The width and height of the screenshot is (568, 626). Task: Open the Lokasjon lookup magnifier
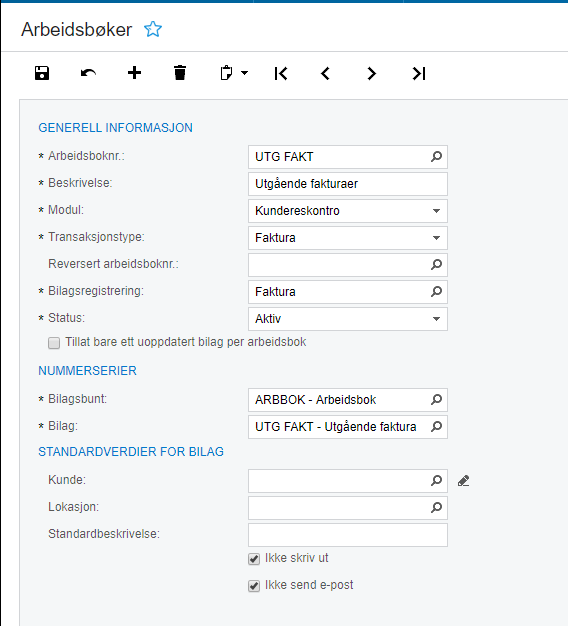(x=437, y=508)
